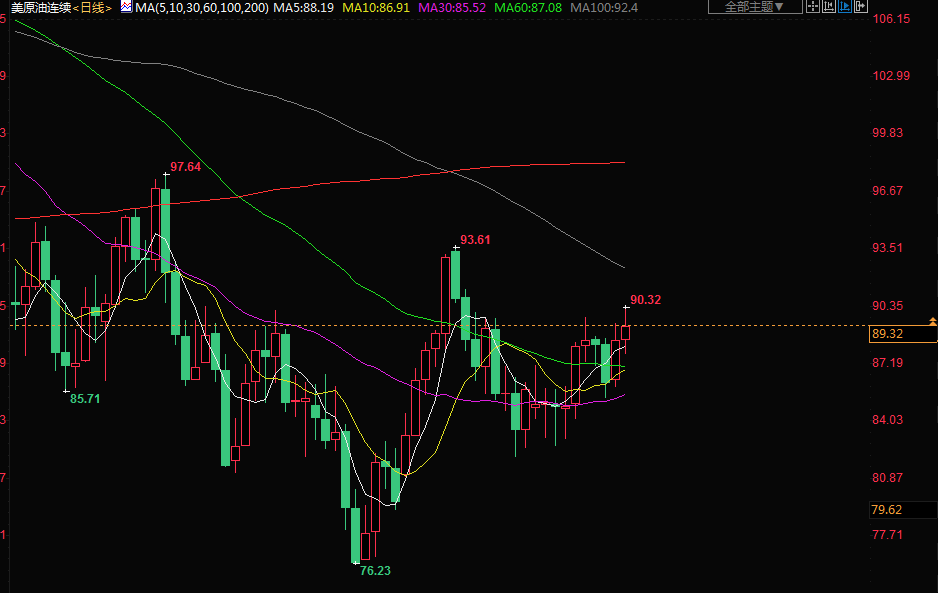Screen dimensions: 938x593
Task: Click the crosshair cursor icon in top toolbar
Action: pyautogui.click(x=813, y=7)
